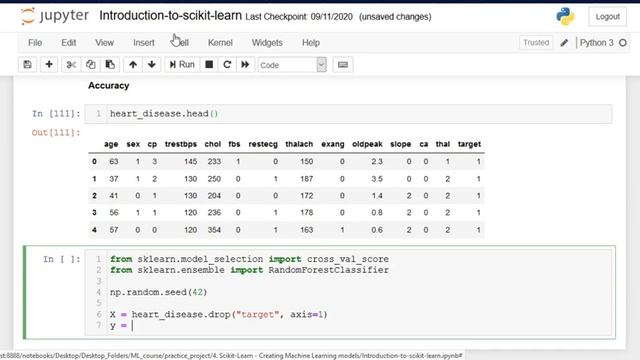Screen dimensions: 640x360
Task: Click age value 63 in row 0
Action: point(113,162)
